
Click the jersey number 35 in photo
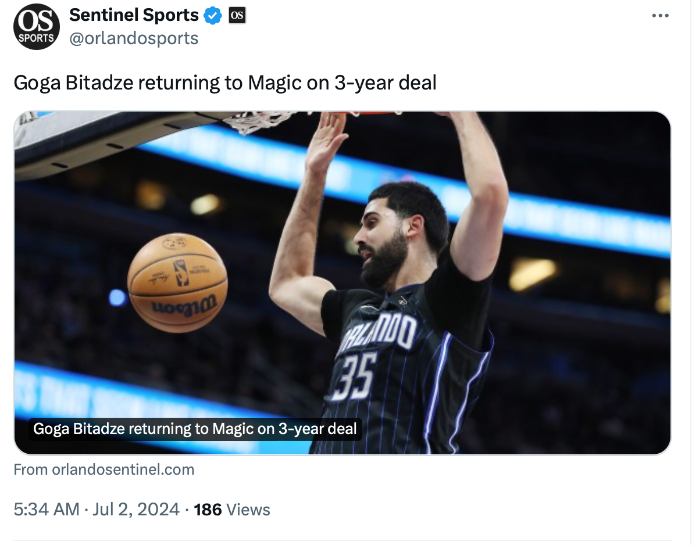tap(354, 378)
